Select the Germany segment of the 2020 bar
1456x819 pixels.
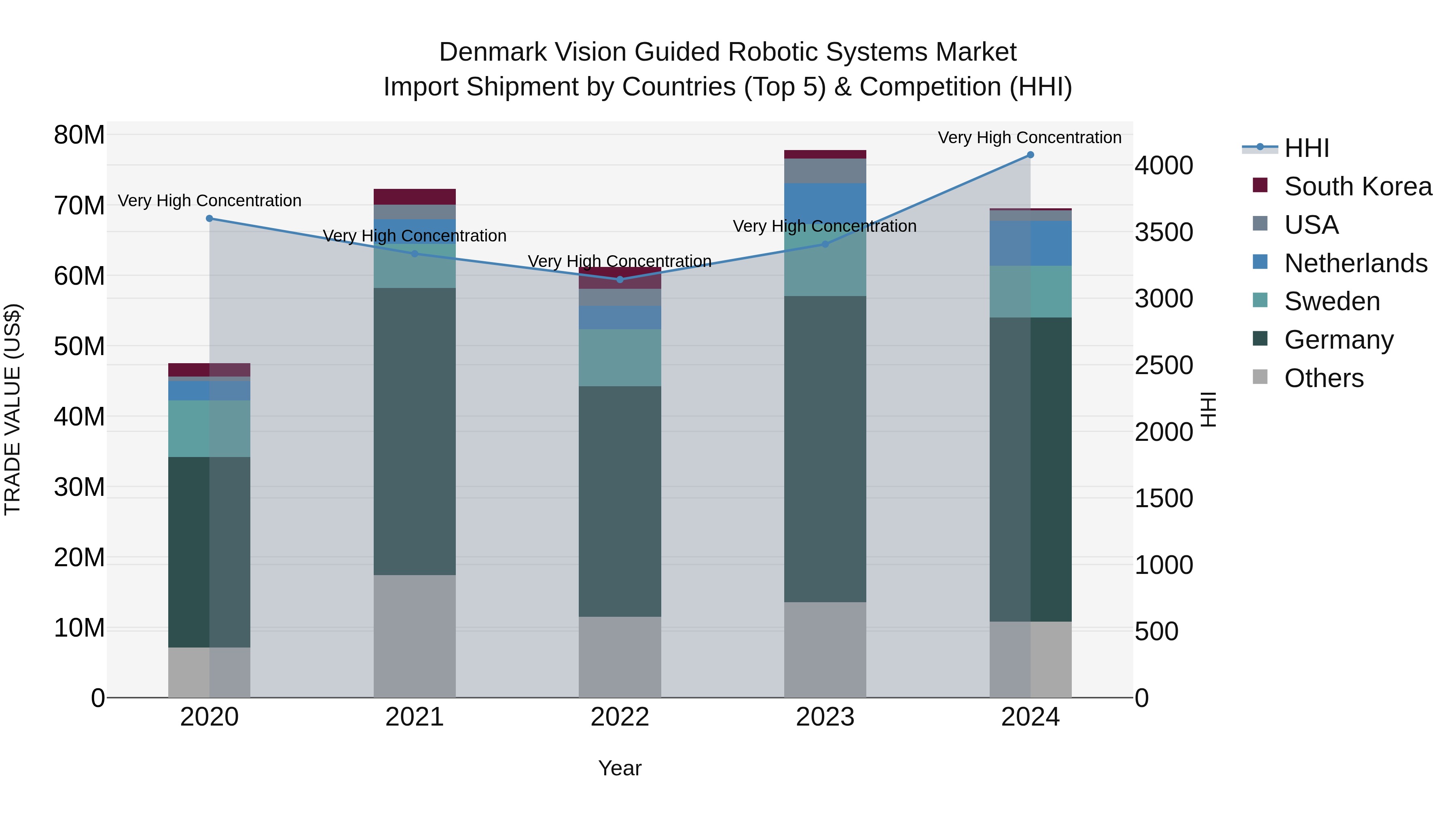[x=209, y=552]
